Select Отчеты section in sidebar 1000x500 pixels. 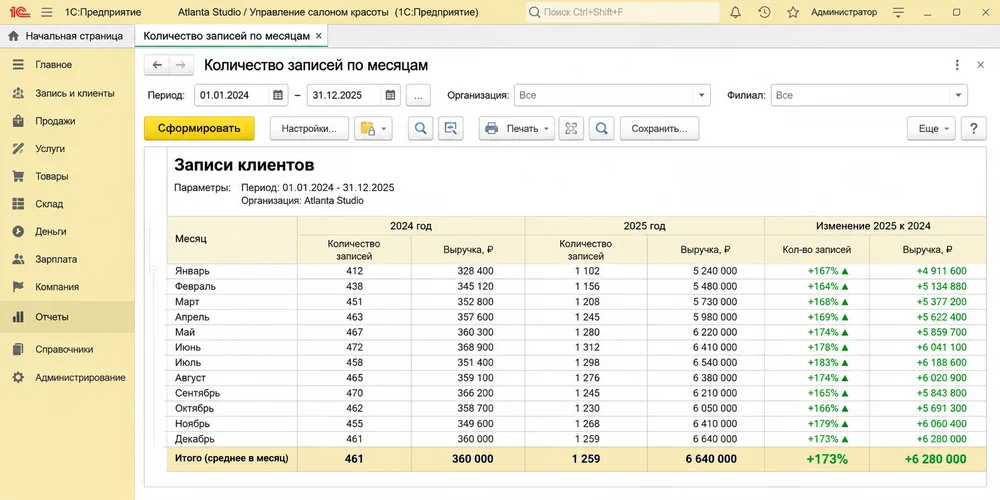tap(67, 317)
